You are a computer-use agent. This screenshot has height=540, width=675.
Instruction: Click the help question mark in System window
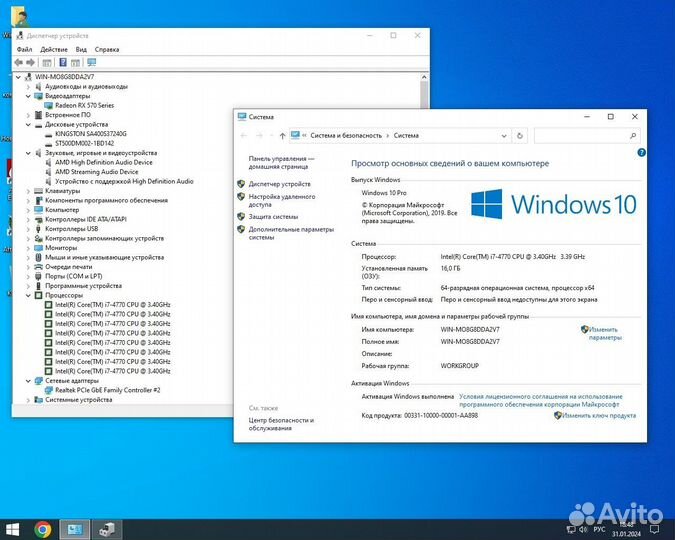click(x=641, y=152)
